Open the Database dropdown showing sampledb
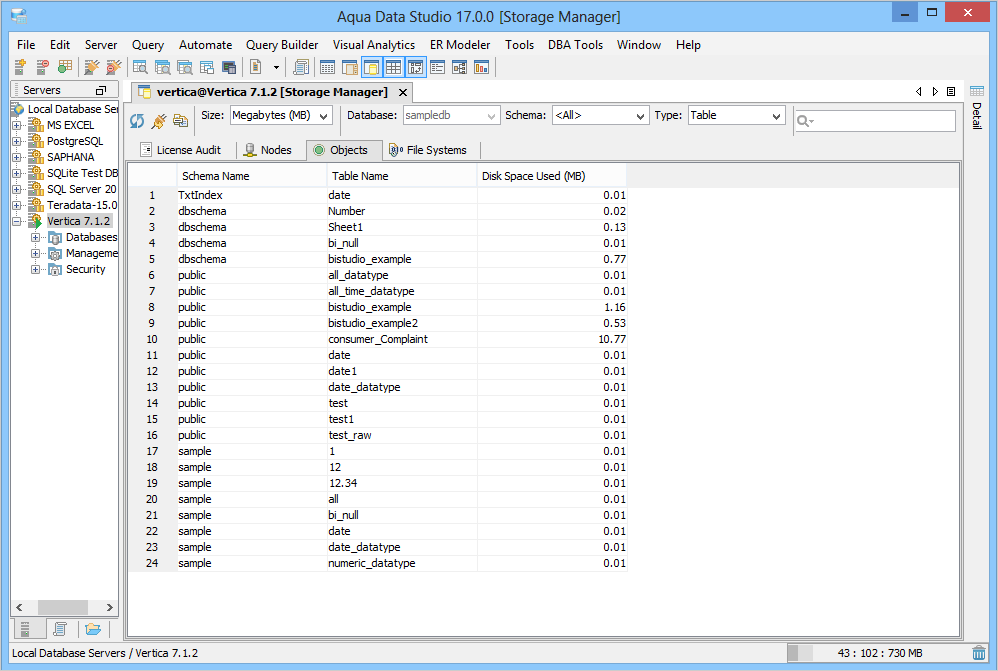The width and height of the screenshot is (998, 671). click(451, 116)
